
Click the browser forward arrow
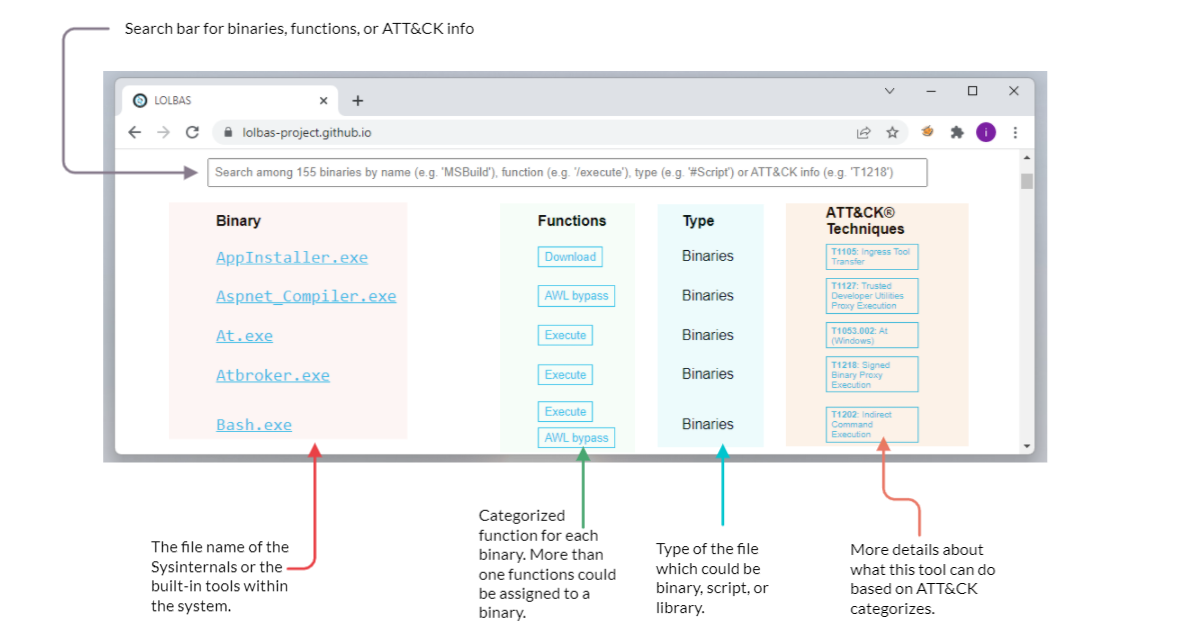(164, 132)
